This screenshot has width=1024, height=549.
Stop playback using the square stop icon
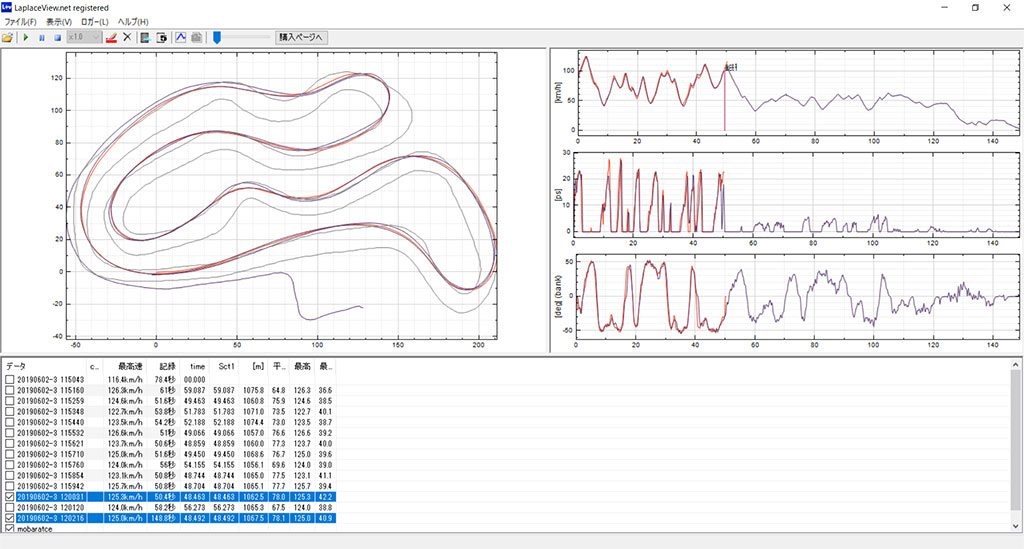57,37
